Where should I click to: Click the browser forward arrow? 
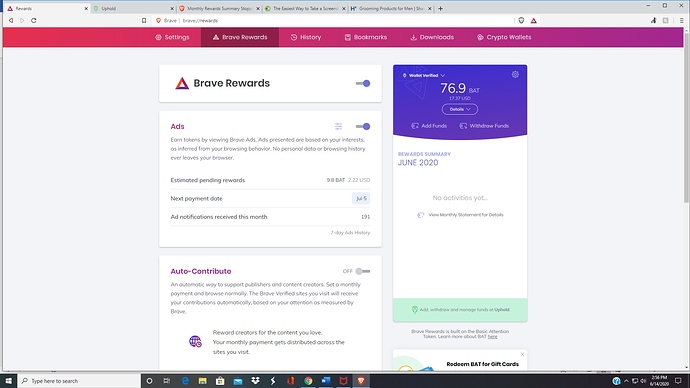tap(22, 20)
